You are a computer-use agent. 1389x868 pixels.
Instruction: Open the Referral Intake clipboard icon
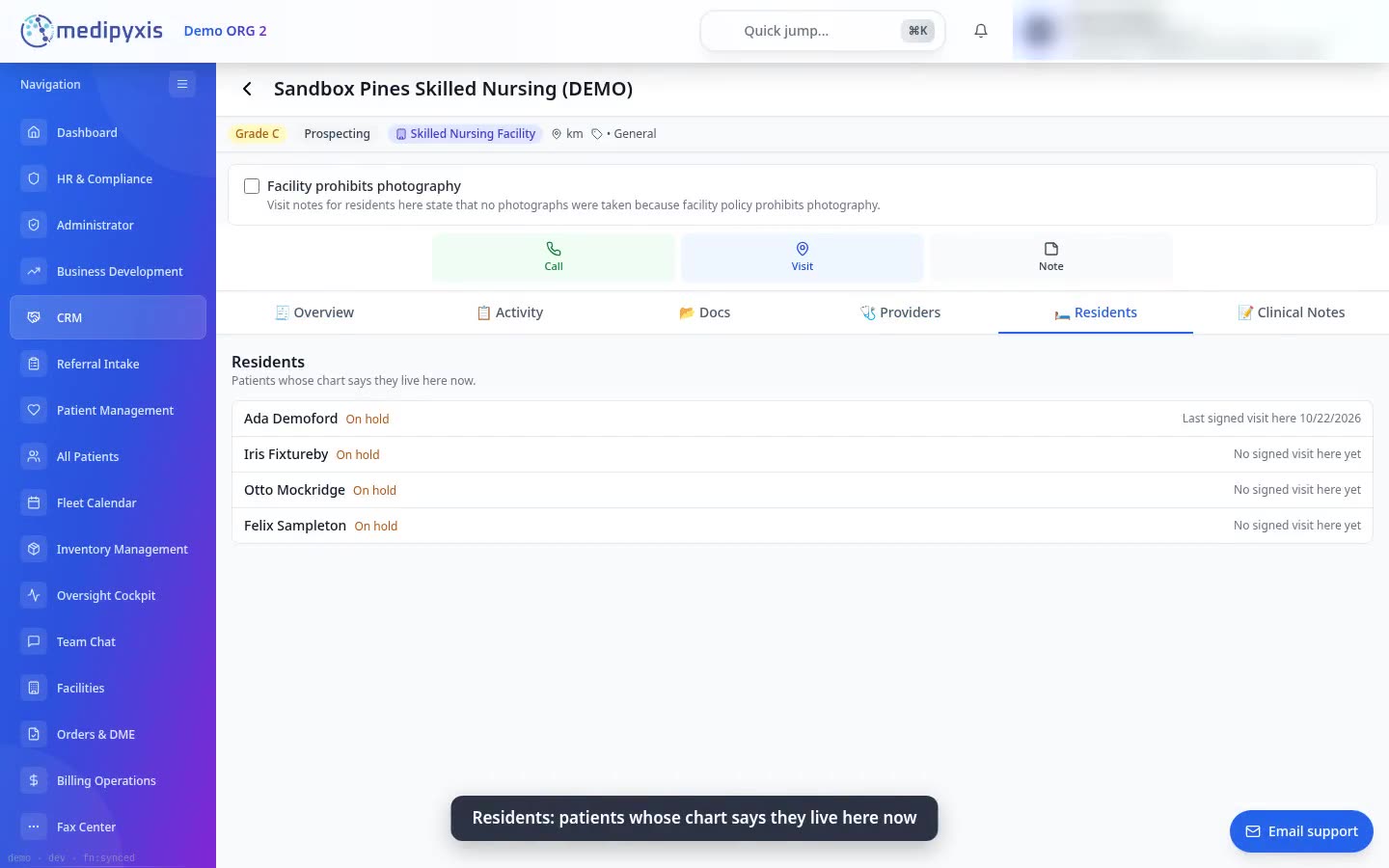point(34,364)
